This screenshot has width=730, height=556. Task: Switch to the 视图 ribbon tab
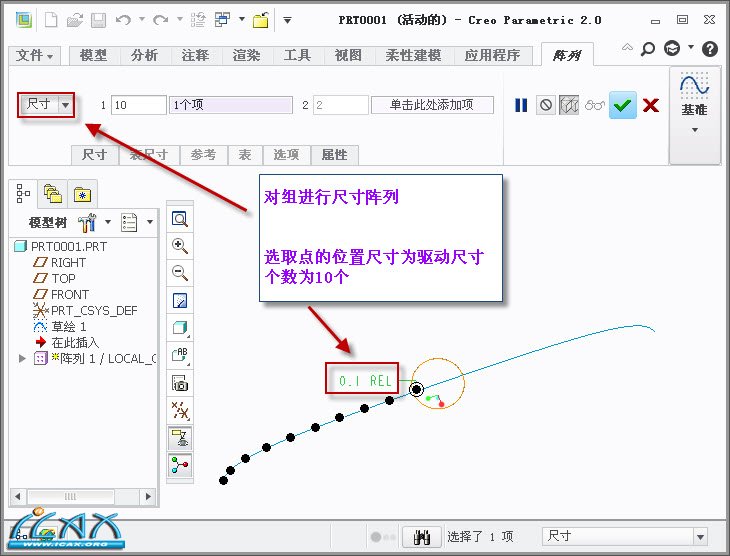tap(348, 55)
